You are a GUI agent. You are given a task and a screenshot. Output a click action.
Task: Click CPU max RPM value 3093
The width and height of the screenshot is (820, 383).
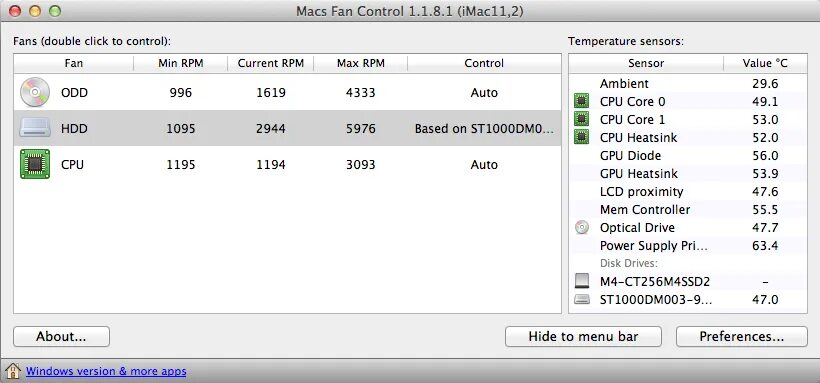[360, 165]
